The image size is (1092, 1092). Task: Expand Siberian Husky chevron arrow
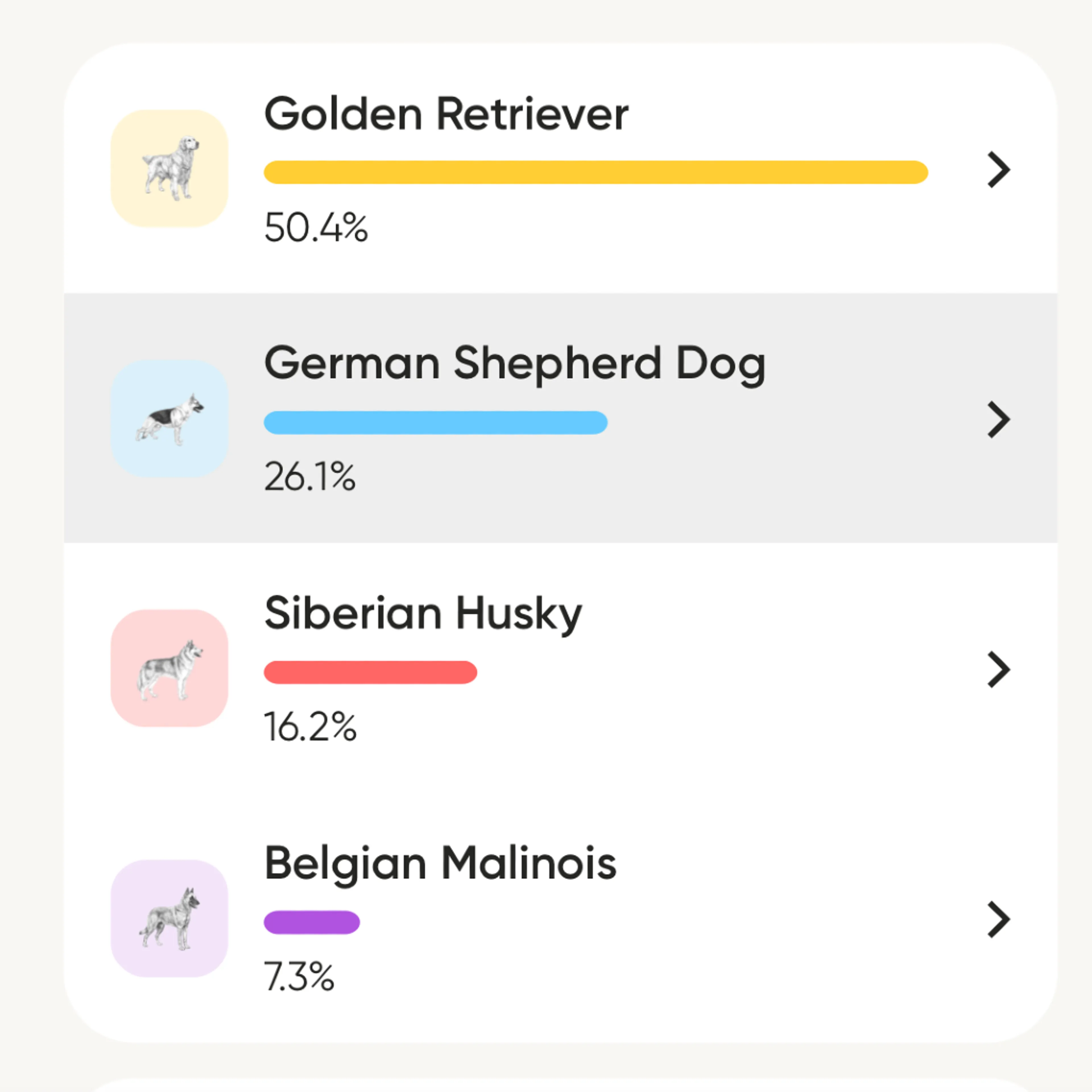pos(998,669)
